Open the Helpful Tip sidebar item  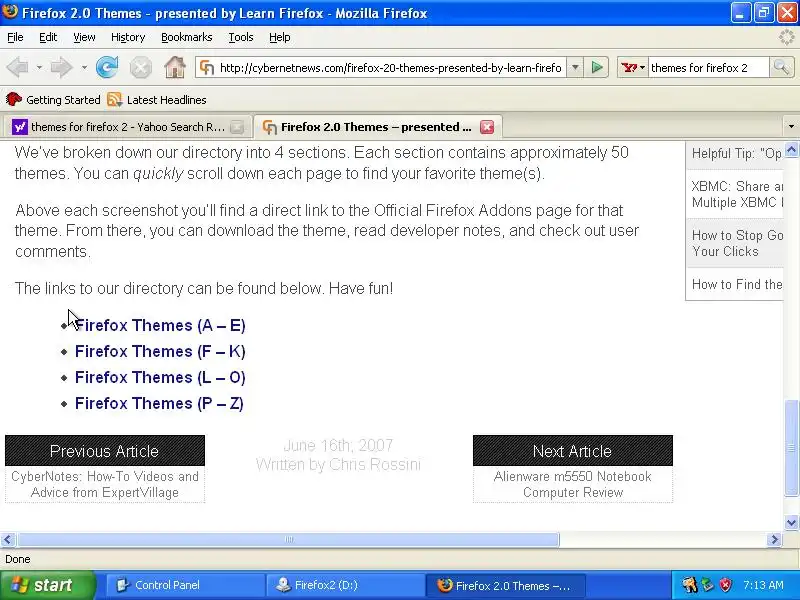735,154
